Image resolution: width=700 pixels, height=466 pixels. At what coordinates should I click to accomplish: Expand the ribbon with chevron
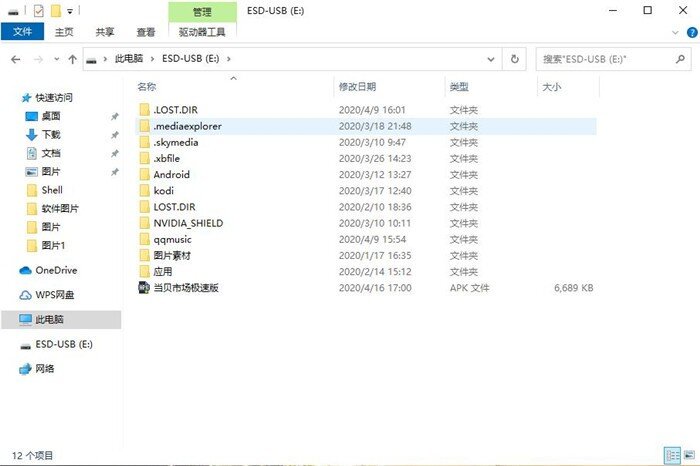675,33
